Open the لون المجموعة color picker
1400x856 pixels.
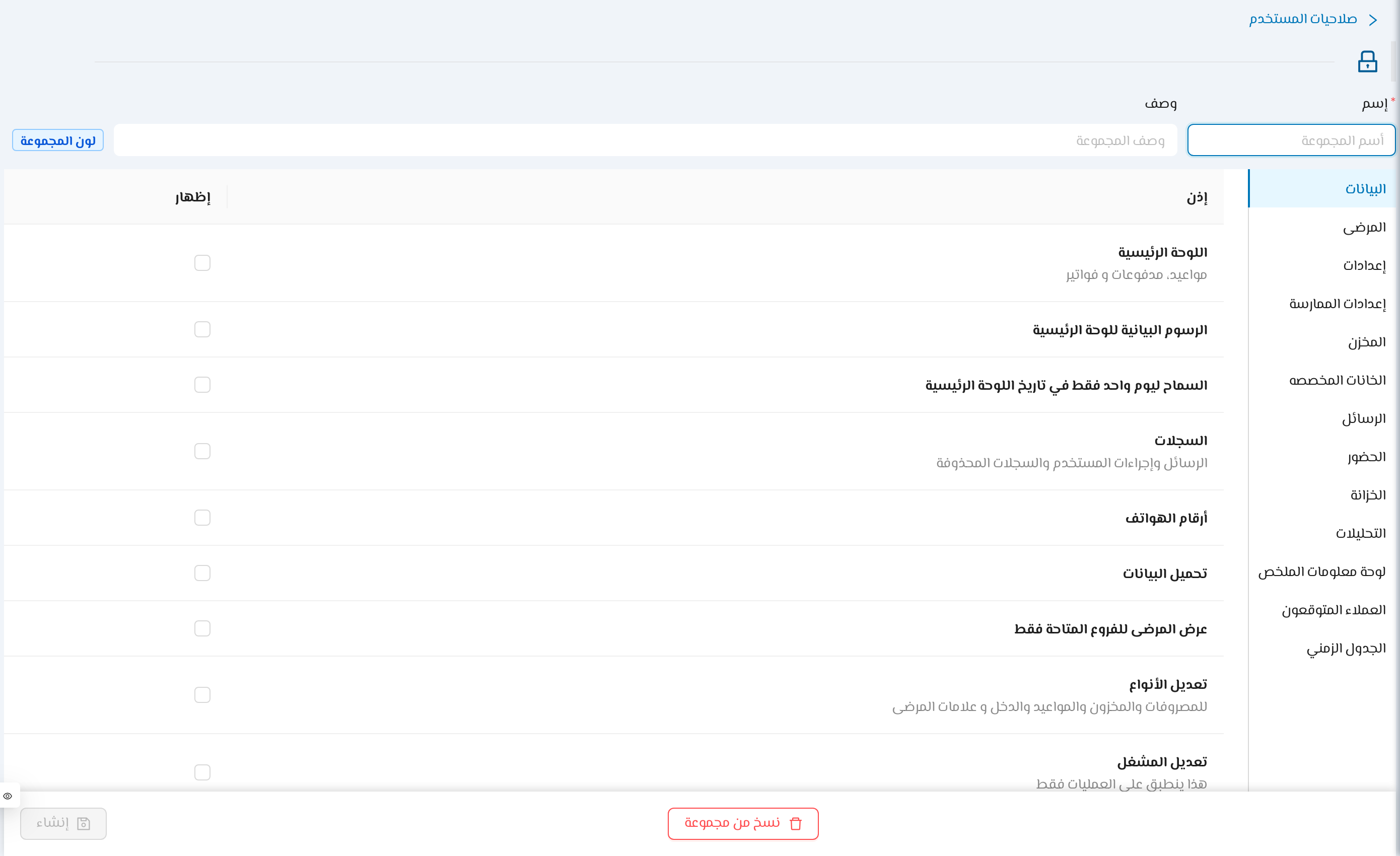58,140
